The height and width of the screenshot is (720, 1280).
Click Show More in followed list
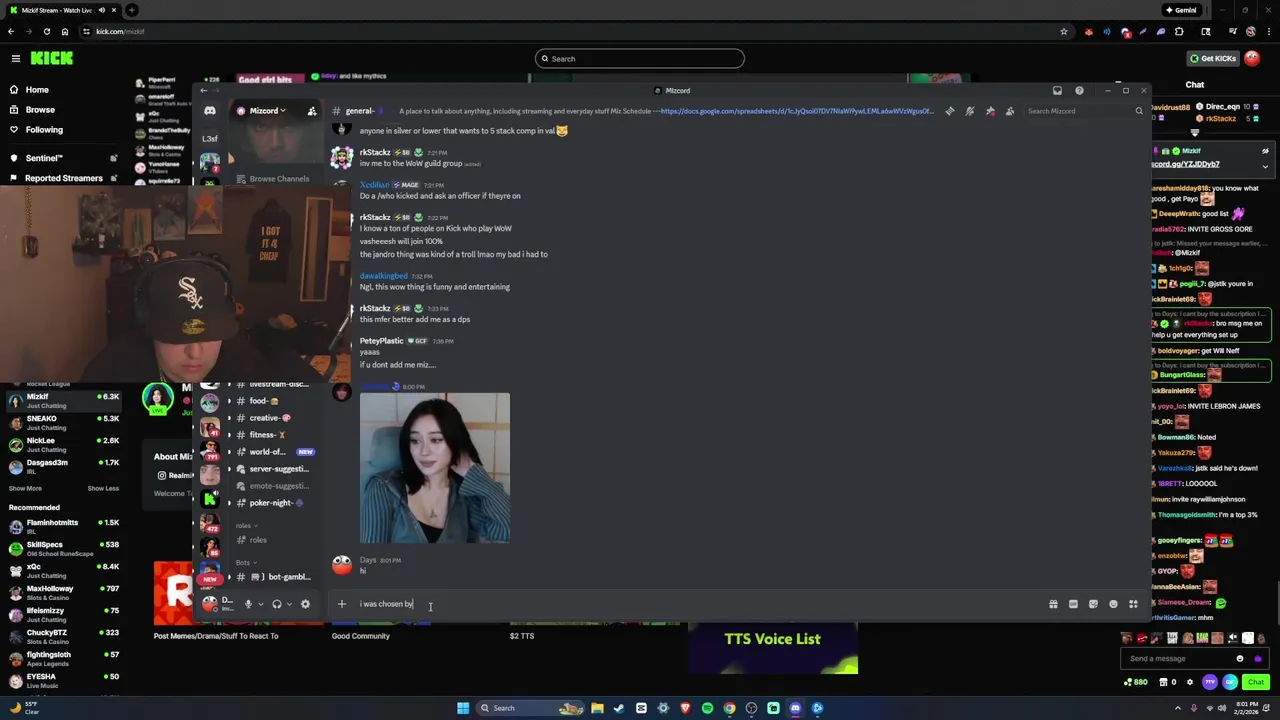point(25,488)
